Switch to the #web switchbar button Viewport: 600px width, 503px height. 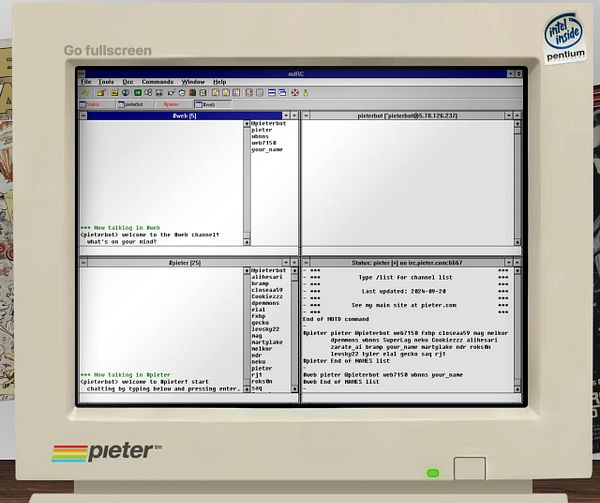coord(213,104)
